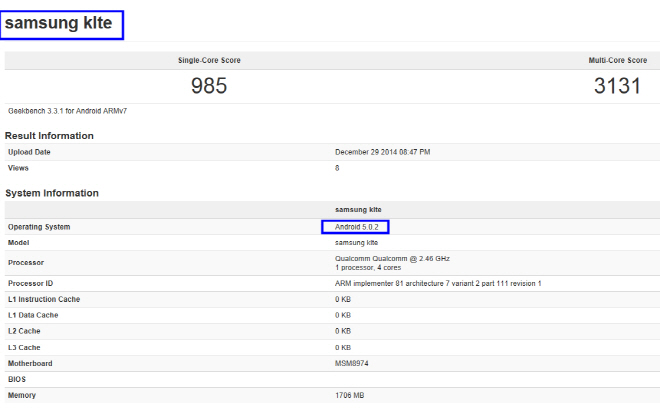
Task: Select 'Geekbench 3.3.1 for Android ARMv7' text
Action: 67,111
